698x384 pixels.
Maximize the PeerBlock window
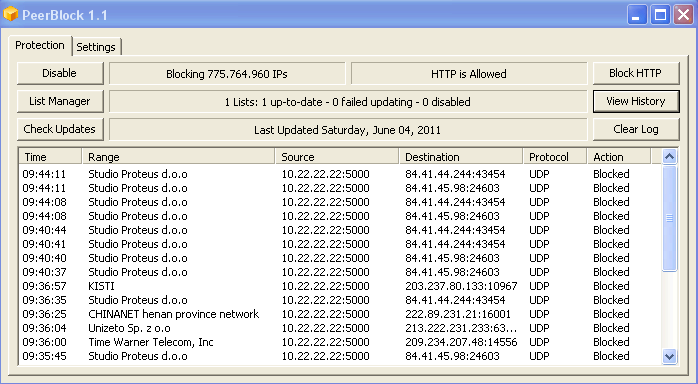pos(660,15)
